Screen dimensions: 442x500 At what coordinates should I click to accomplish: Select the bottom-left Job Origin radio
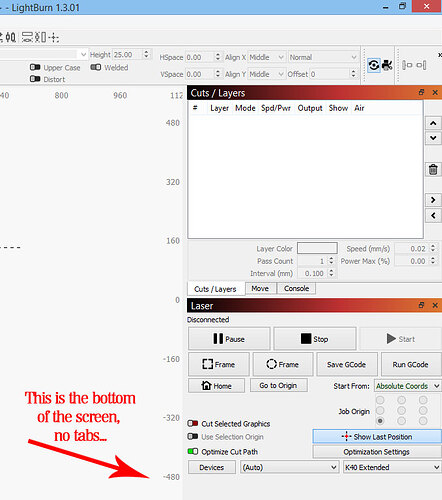click(380, 421)
